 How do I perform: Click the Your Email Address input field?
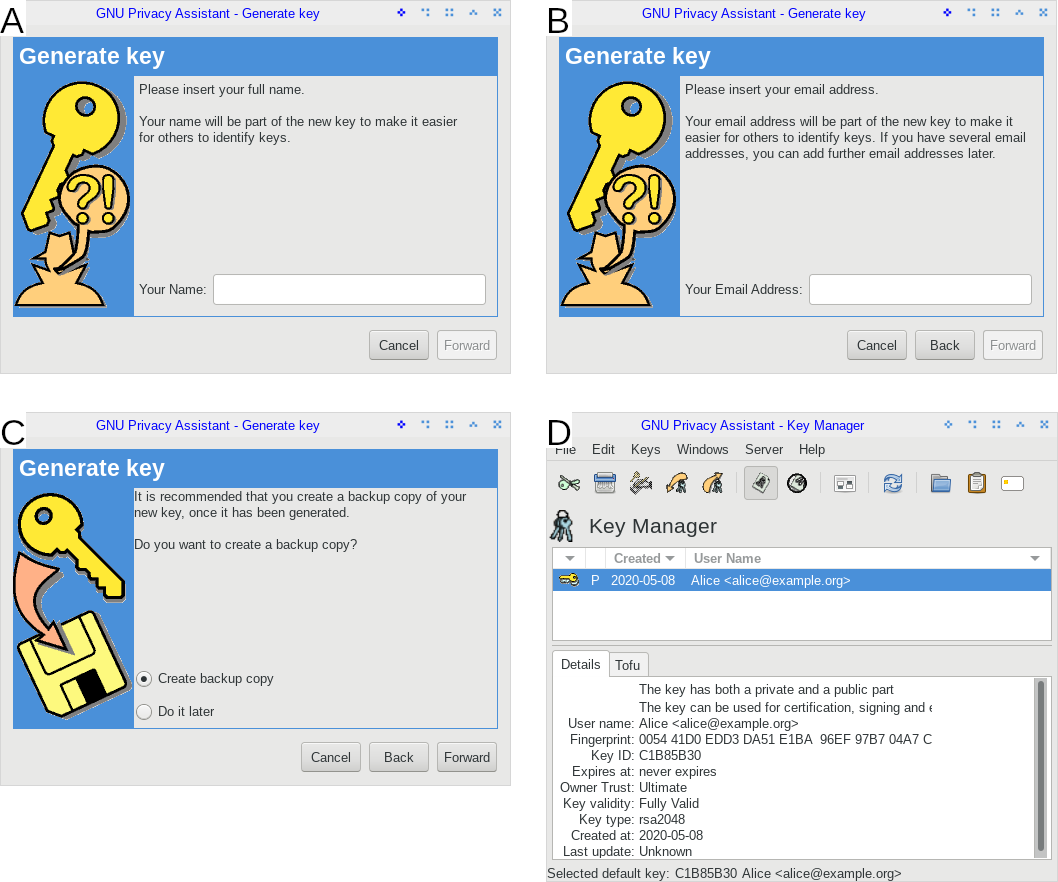[x=919, y=289]
